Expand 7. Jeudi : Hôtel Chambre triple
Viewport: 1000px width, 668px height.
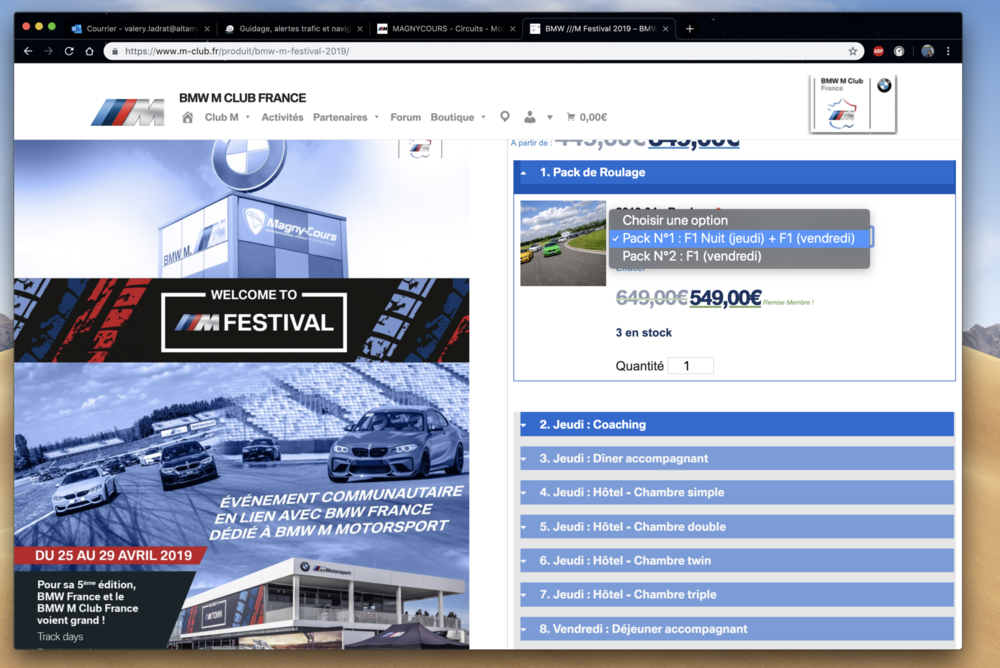[x=737, y=595]
